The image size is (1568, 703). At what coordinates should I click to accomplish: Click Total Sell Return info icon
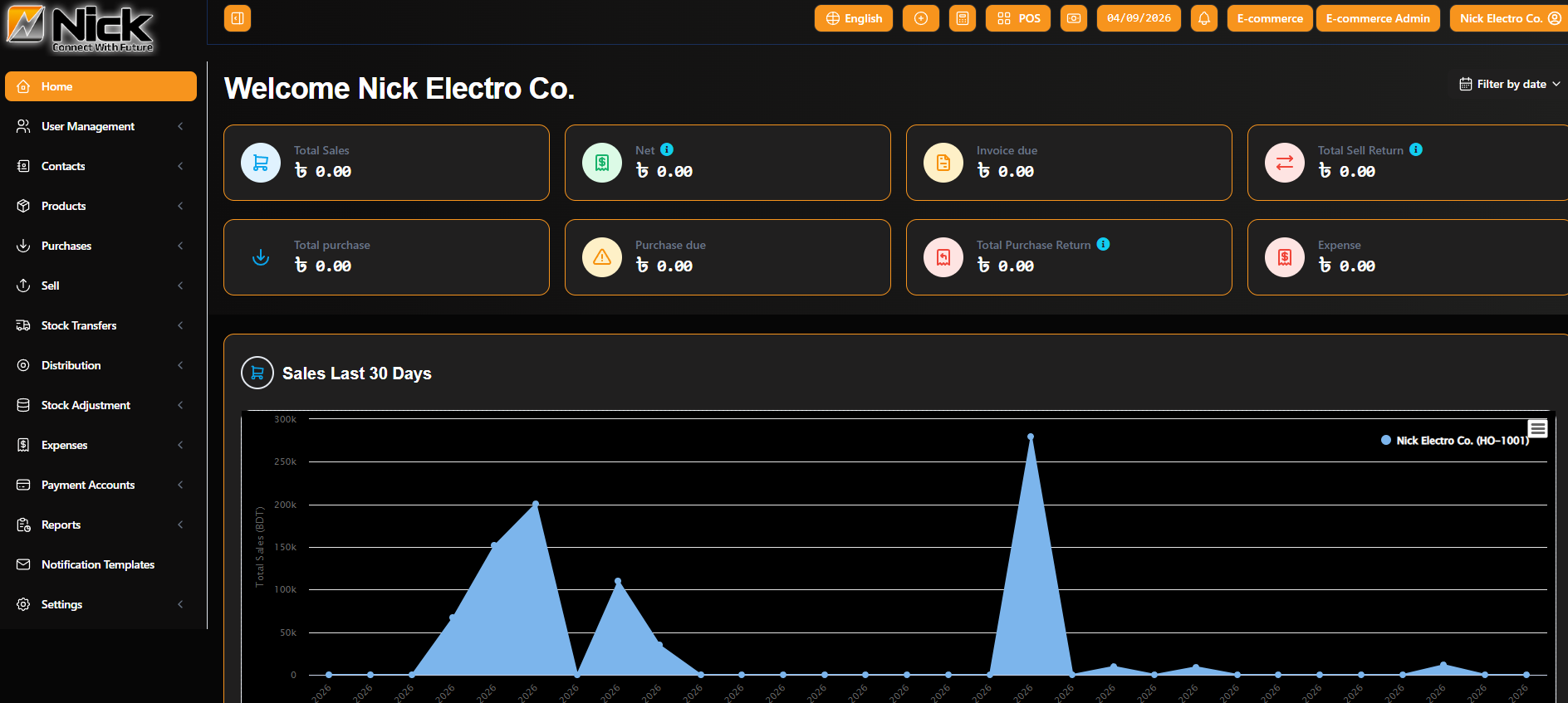pyautogui.click(x=1416, y=149)
